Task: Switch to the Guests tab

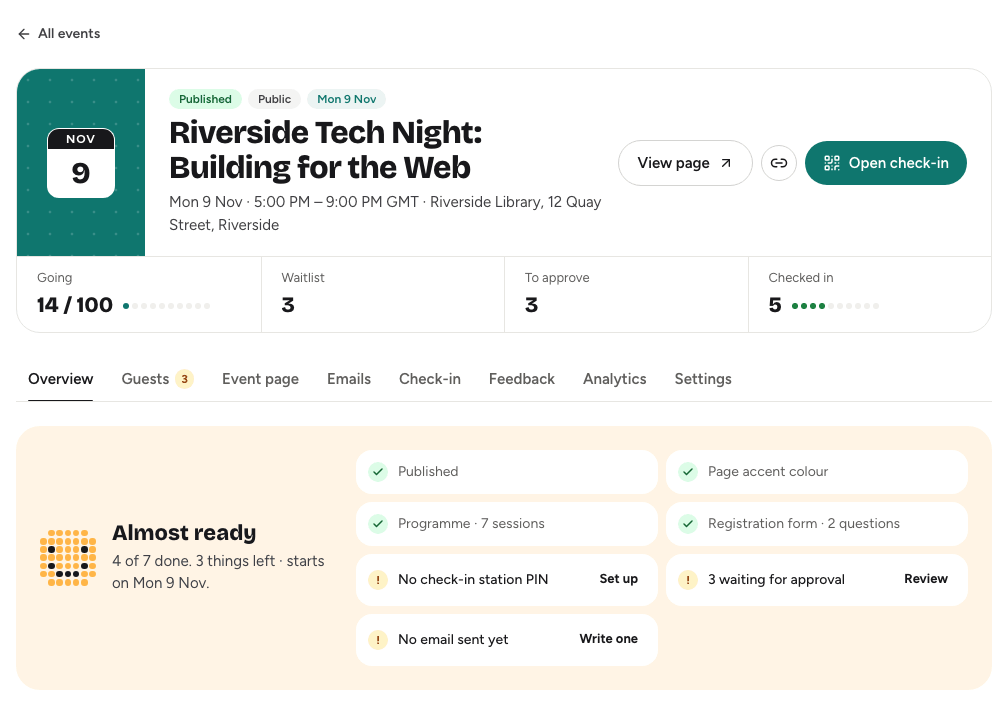Action: pos(157,379)
